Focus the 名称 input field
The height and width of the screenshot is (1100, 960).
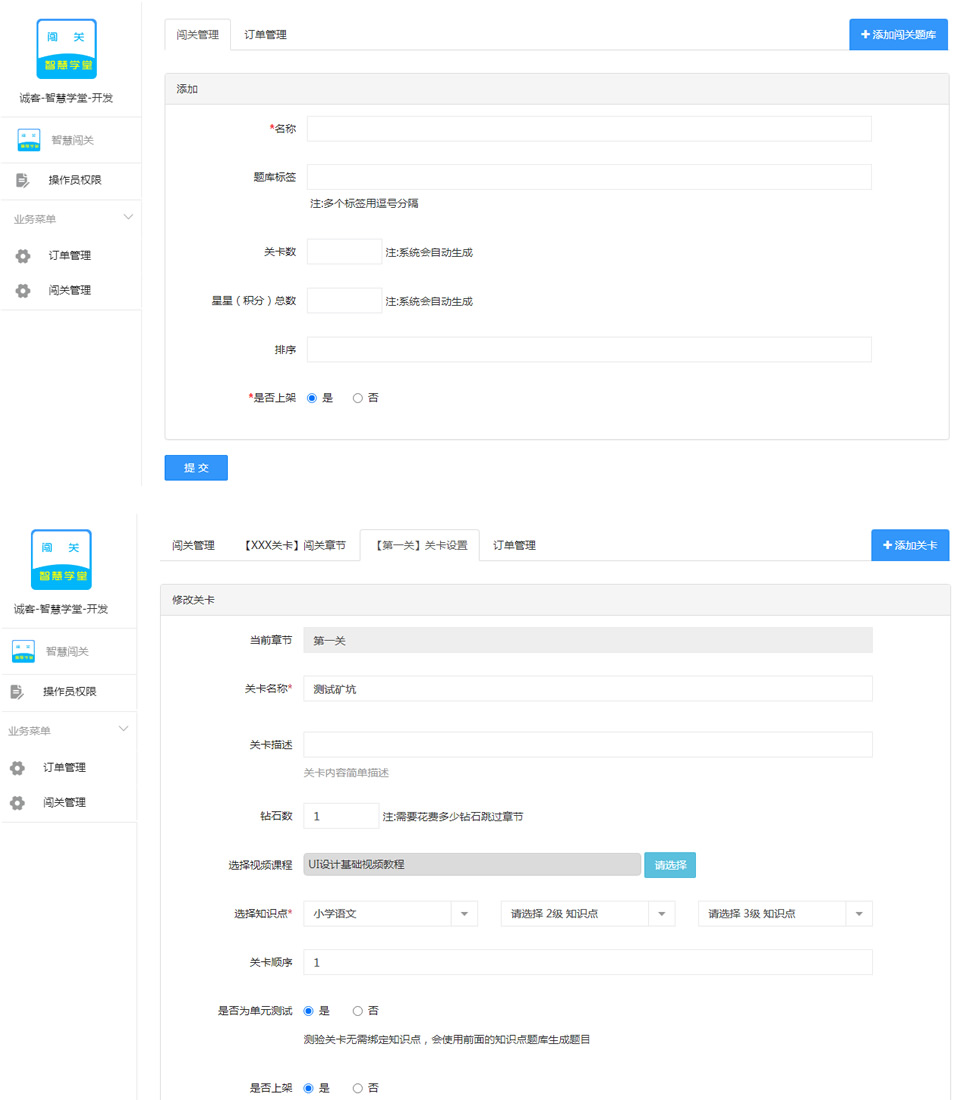[x=589, y=128]
